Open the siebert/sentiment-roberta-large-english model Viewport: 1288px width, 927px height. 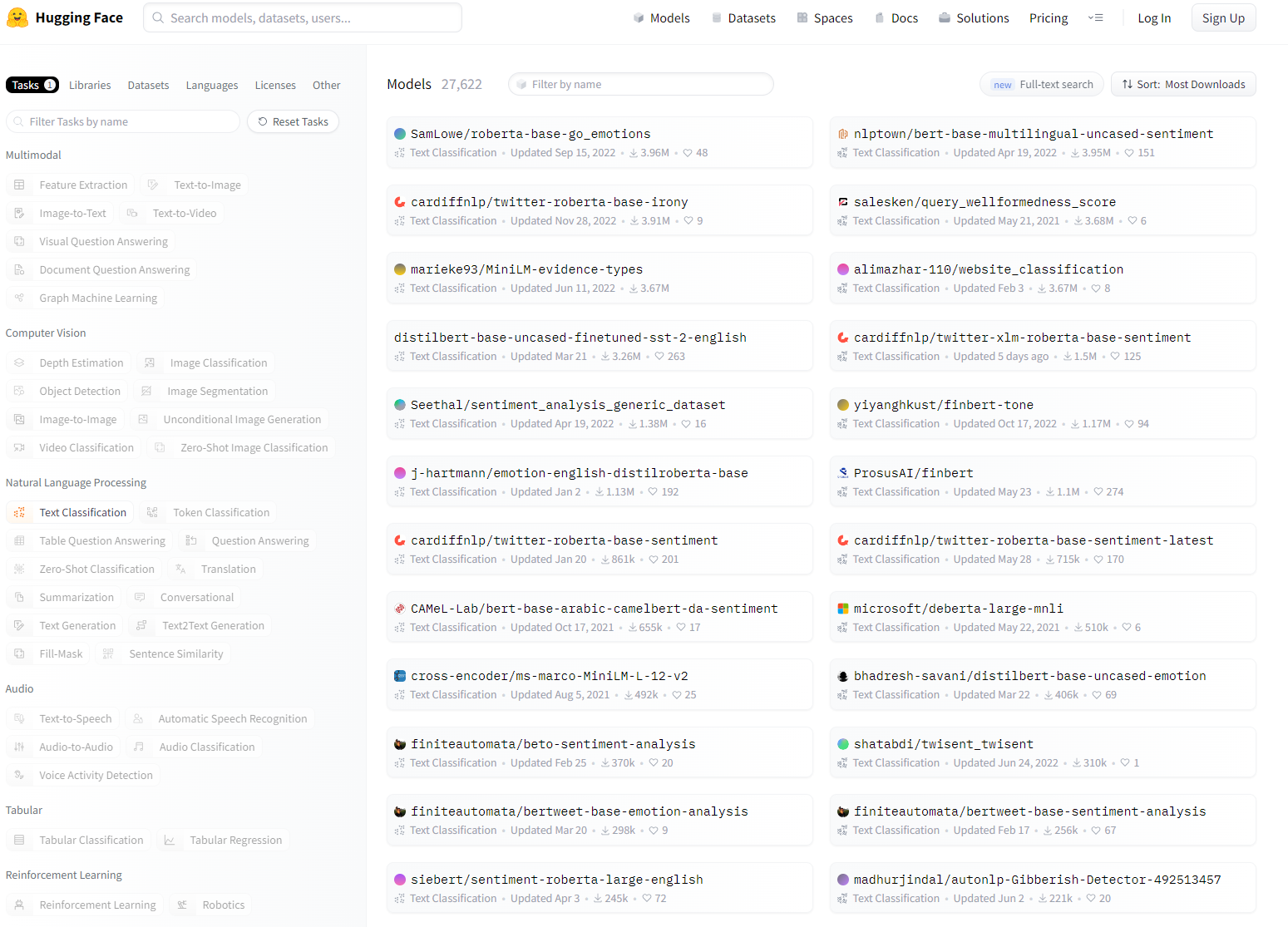click(600, 888)
